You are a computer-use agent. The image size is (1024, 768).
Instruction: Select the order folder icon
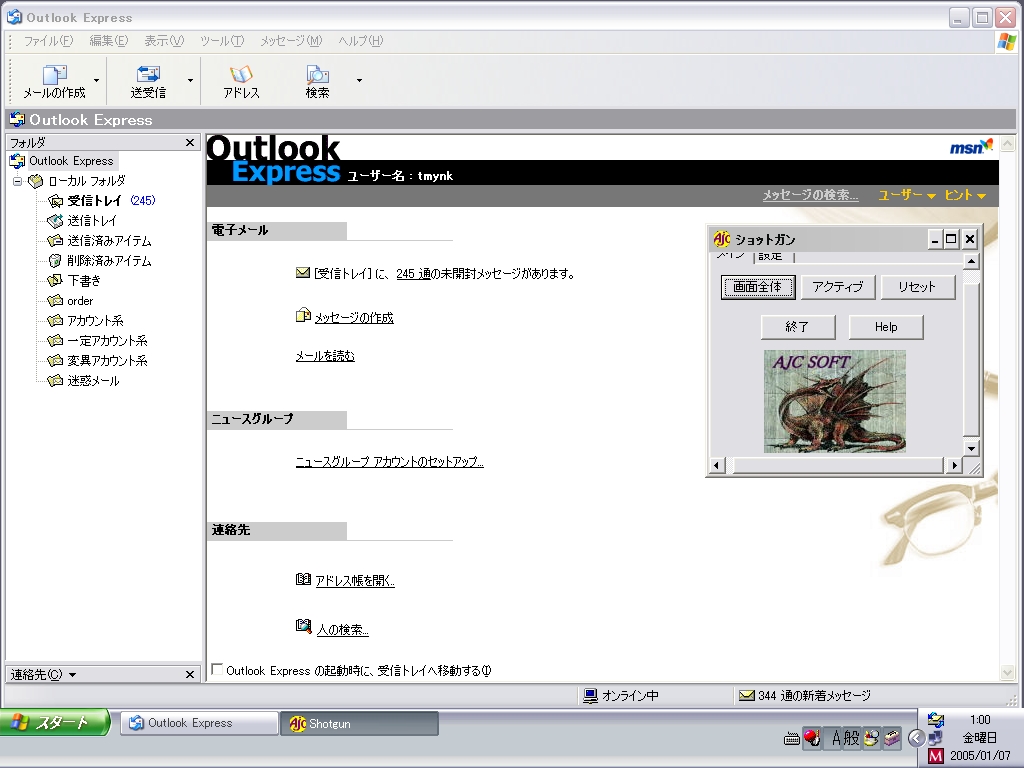56,301
